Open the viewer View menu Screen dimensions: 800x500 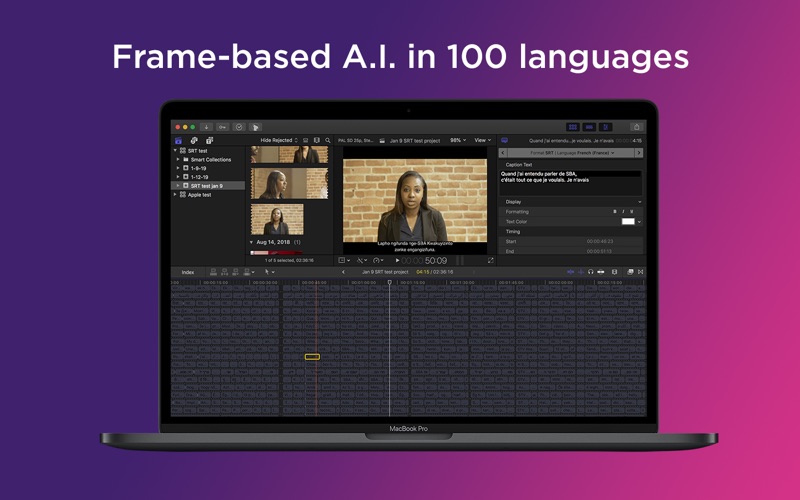point(482,141)
